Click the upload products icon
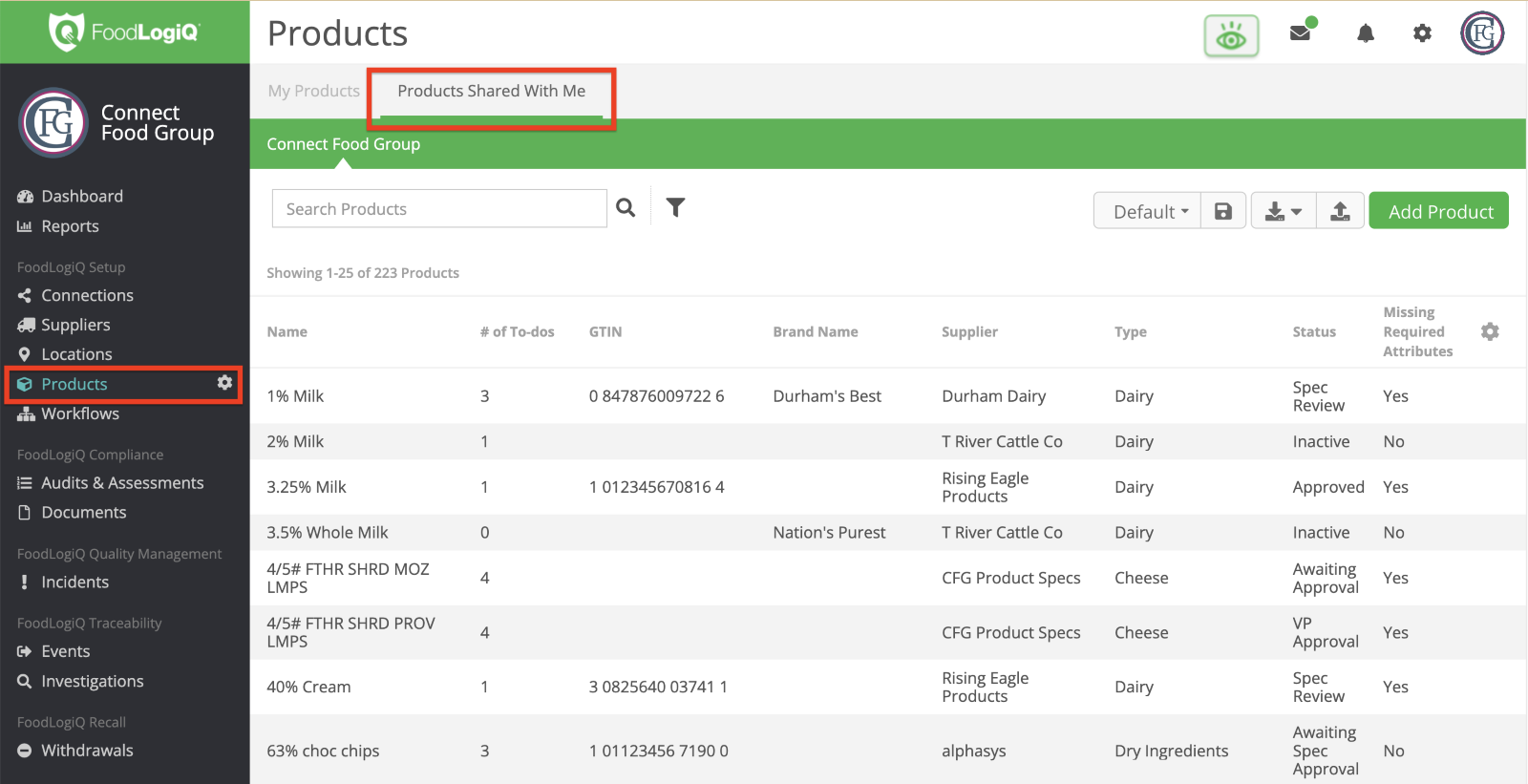 tap(1340, 211)
